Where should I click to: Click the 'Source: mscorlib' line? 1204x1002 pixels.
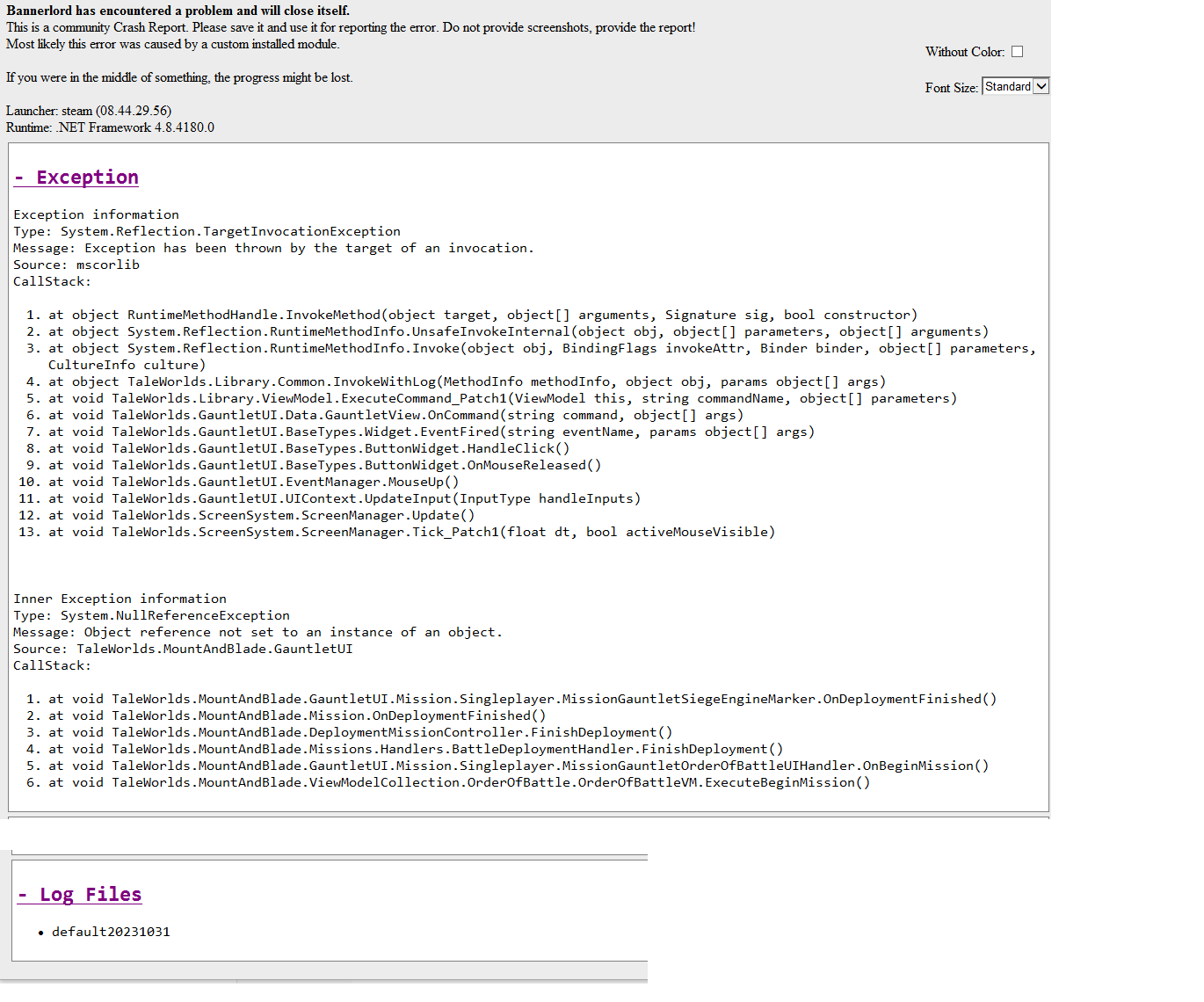click(76, 265)
